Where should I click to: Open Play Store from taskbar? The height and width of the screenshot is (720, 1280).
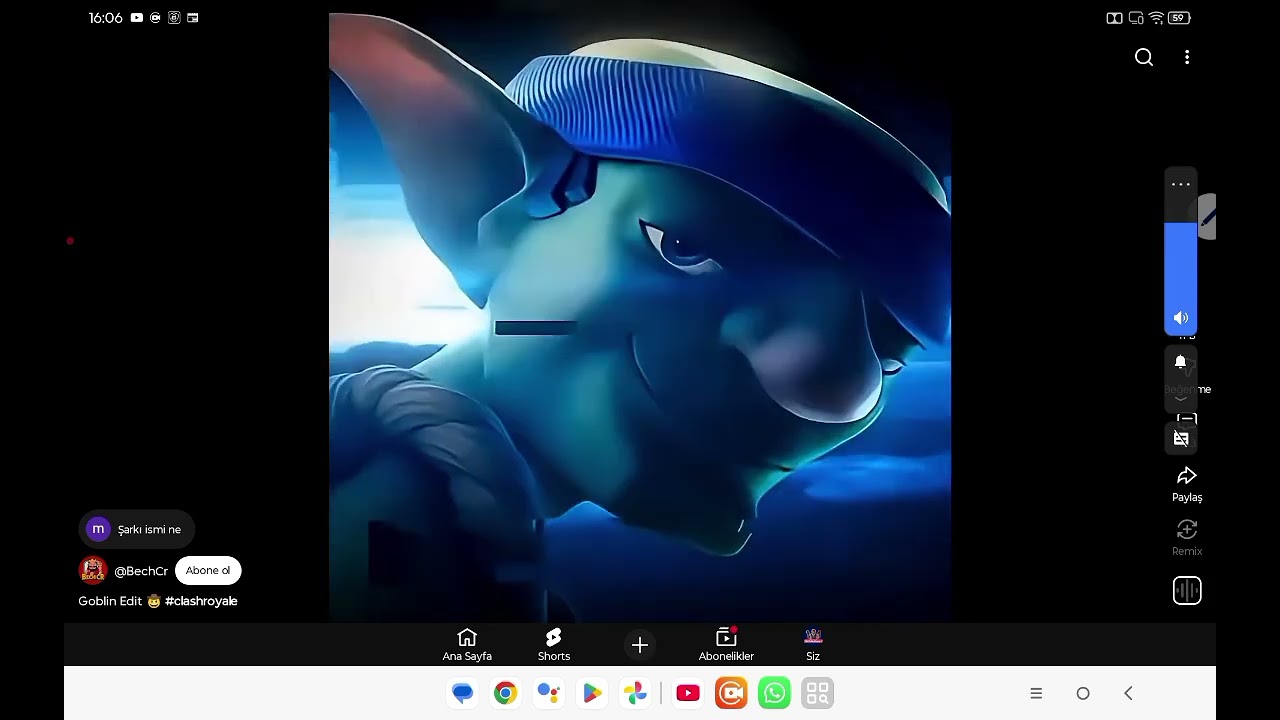click(592, 693)
